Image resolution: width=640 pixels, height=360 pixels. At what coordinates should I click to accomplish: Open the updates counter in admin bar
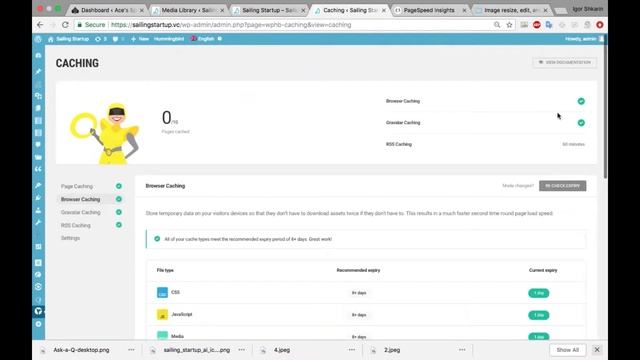(x=101, y=39)
